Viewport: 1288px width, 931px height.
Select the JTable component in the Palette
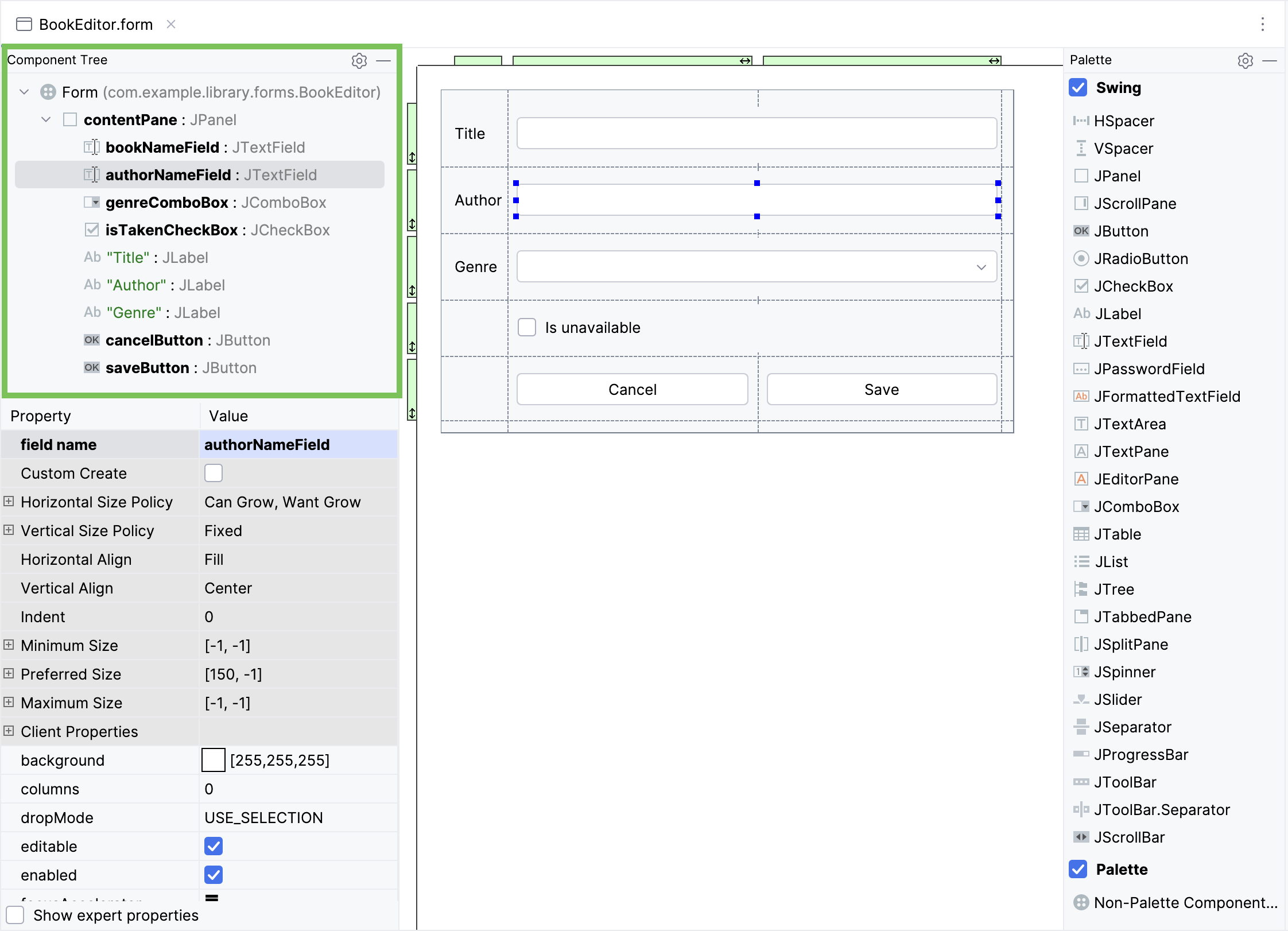[1116, 534]
